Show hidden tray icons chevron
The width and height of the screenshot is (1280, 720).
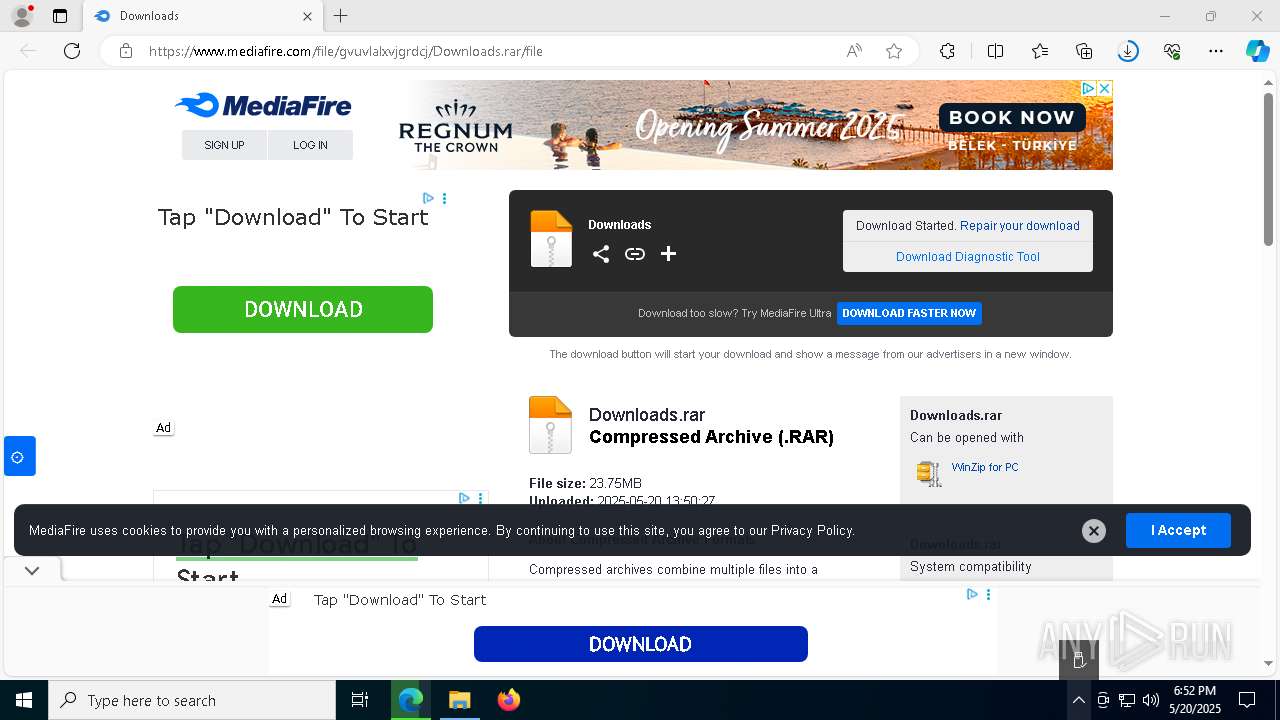1078,700
